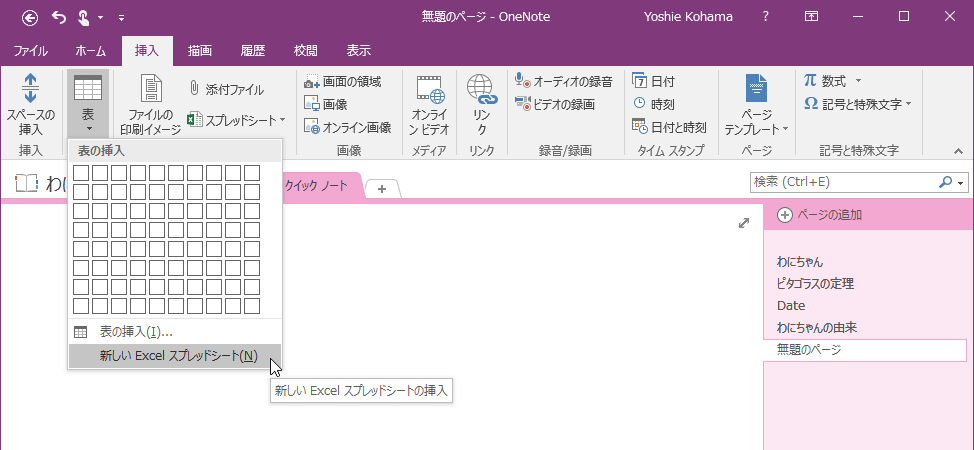This screenshot has height=450, width=974.
Task: Insert a picture with 画像
Action: (325, 104)
